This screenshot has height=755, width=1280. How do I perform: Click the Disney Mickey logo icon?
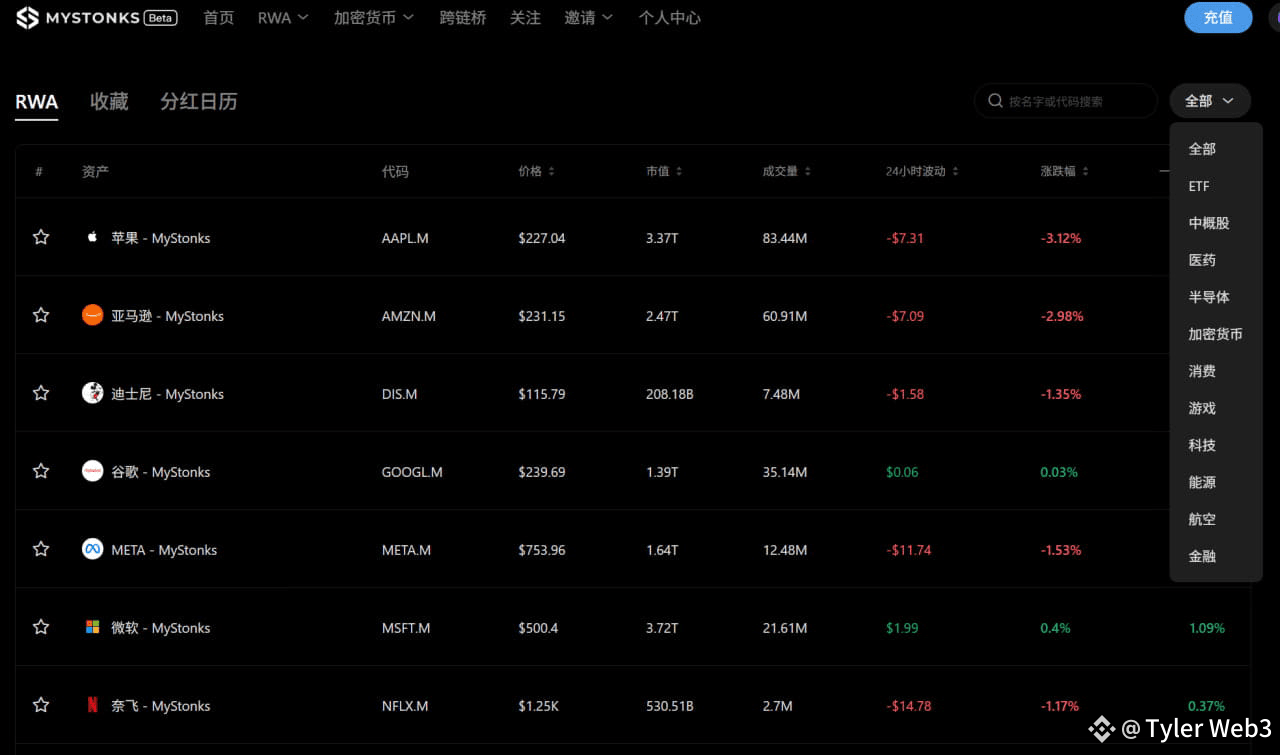tap(92, 393)
